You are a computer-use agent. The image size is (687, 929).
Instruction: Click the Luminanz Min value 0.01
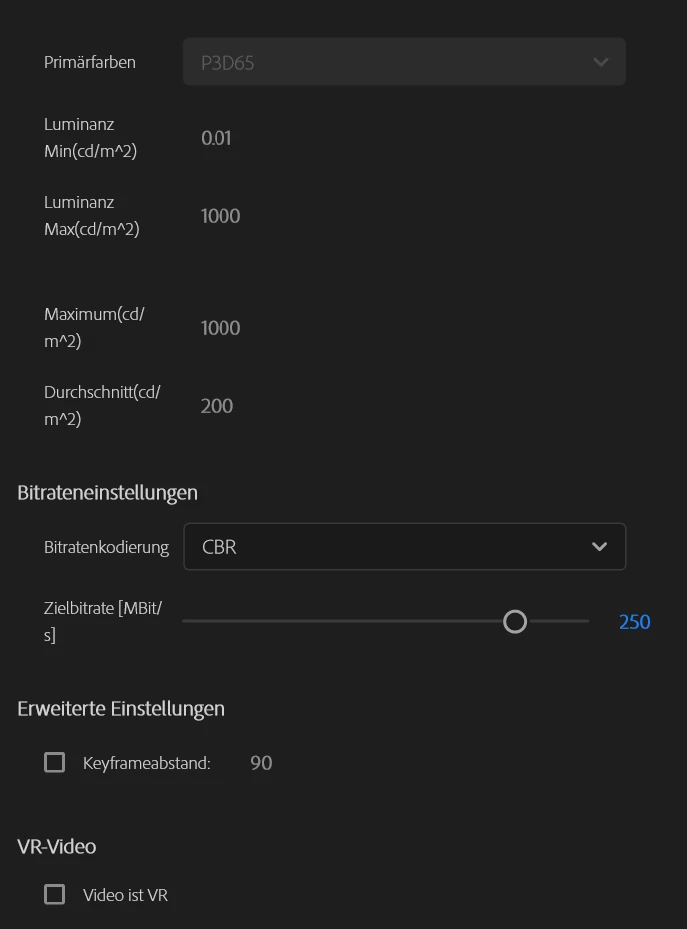[x=216, y=138]
